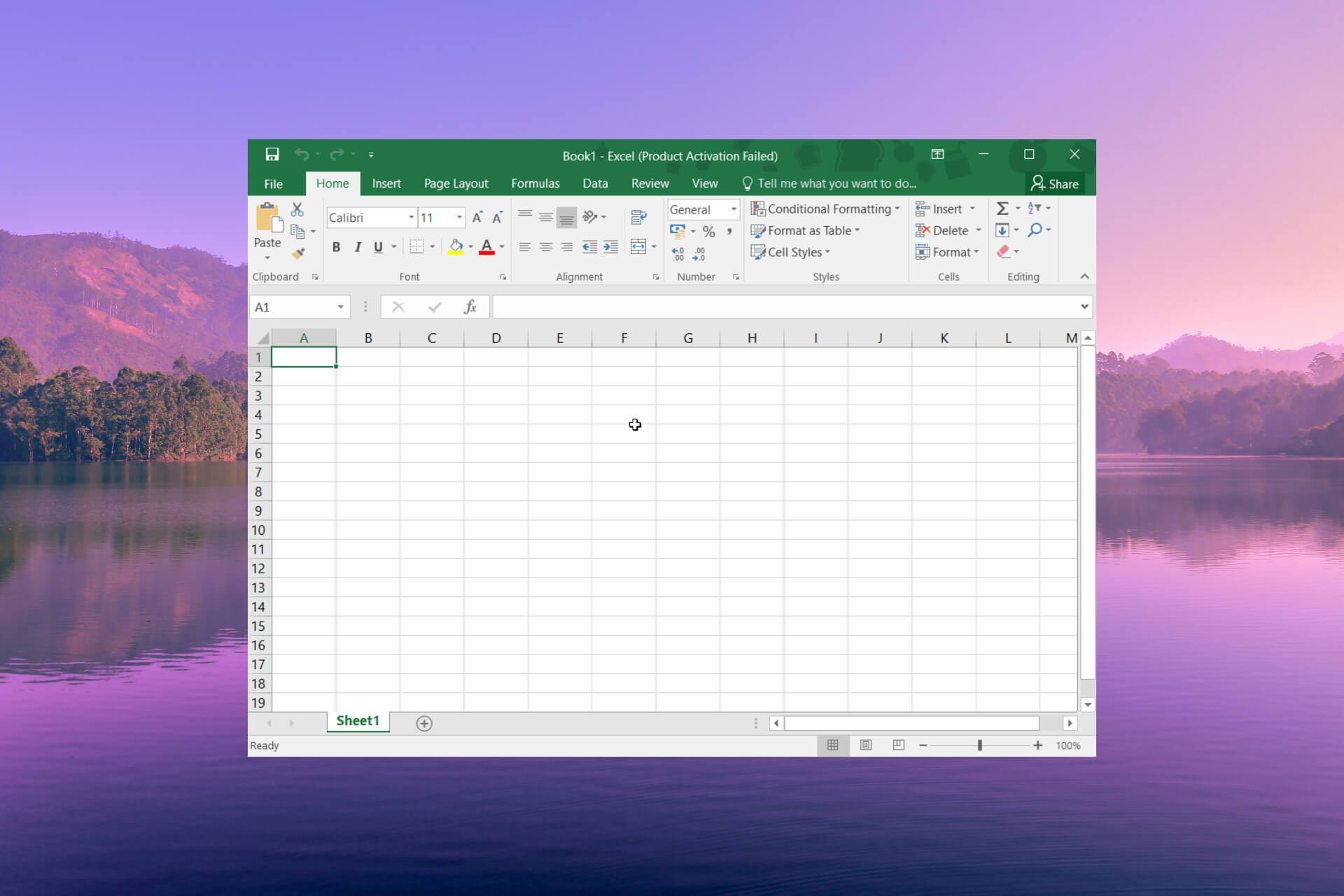Toggle Align Right horizontal alignment
The height and width of the screenshot is (896, 1344).
[x=567, y=246]
